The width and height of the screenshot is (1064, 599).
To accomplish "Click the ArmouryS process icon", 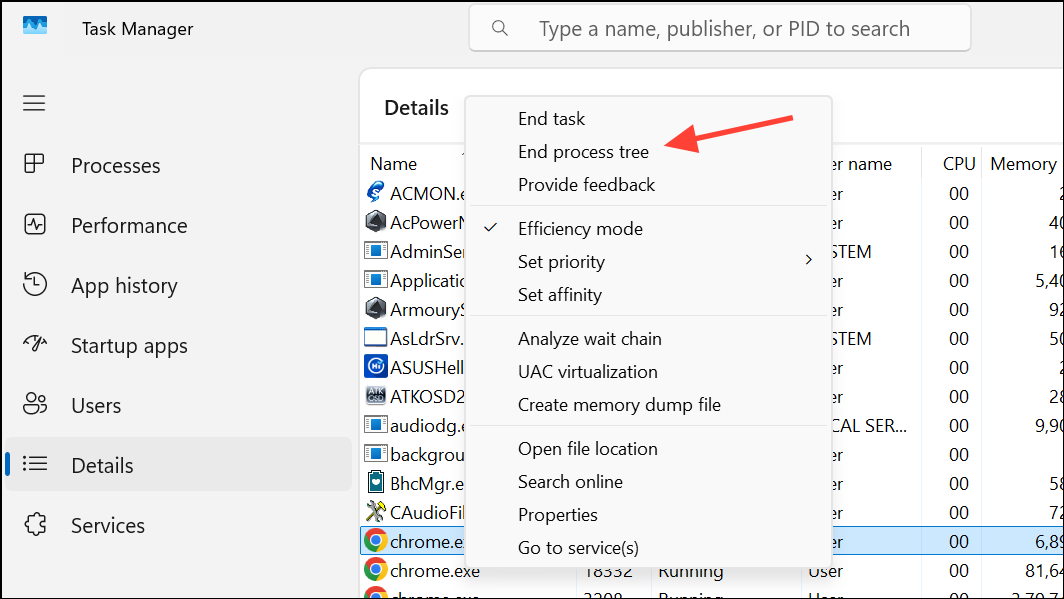I will (375, 309).
